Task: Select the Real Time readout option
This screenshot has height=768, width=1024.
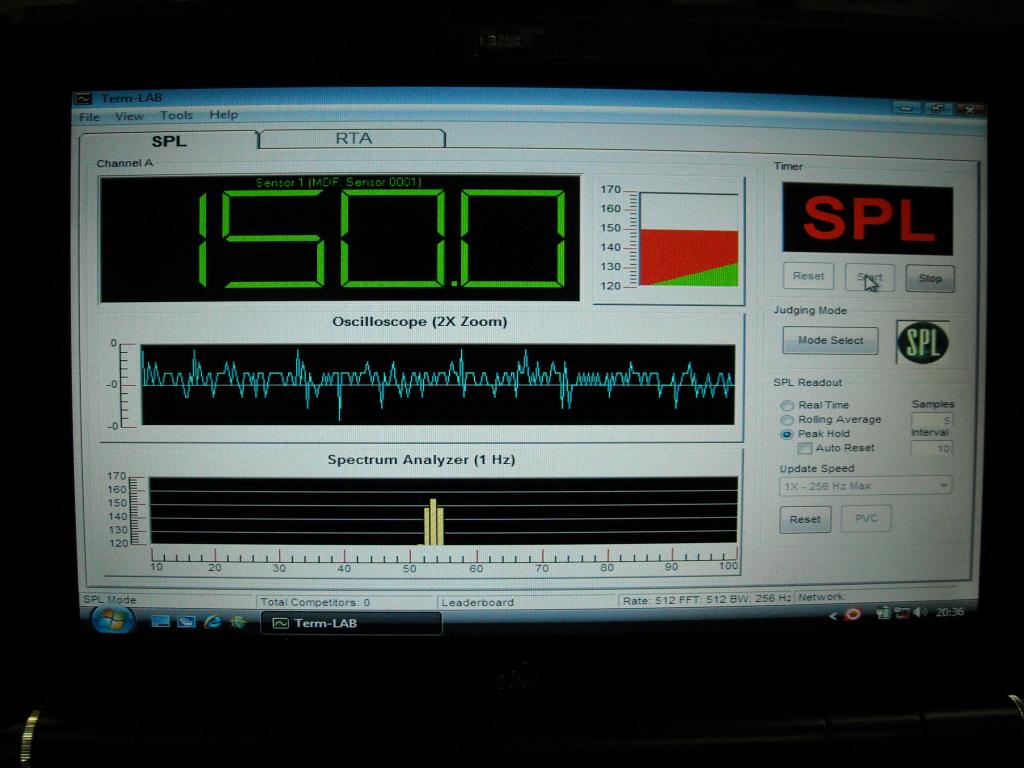Action: coord(787,405)
